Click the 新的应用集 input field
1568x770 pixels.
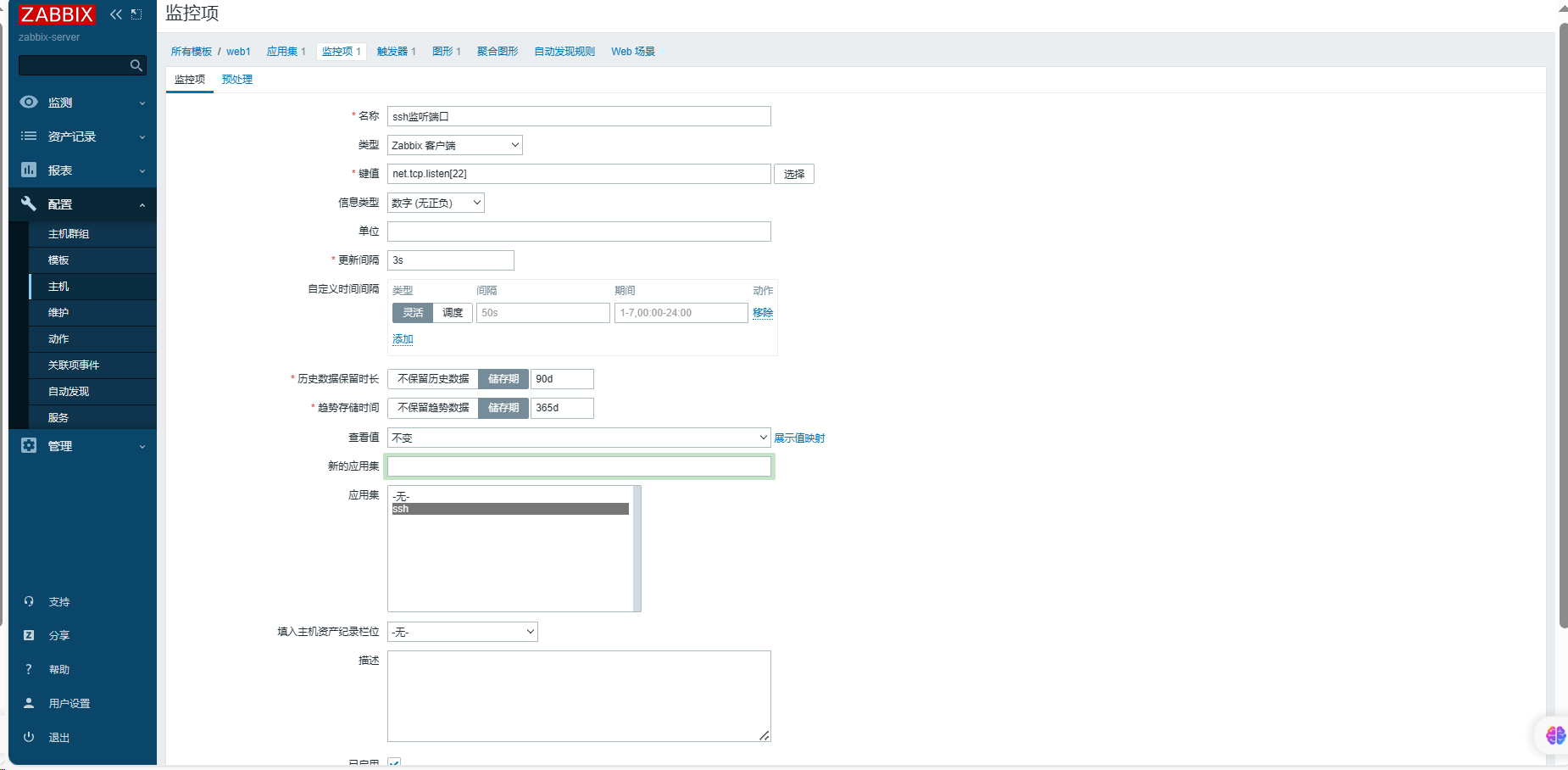point(579,466)
